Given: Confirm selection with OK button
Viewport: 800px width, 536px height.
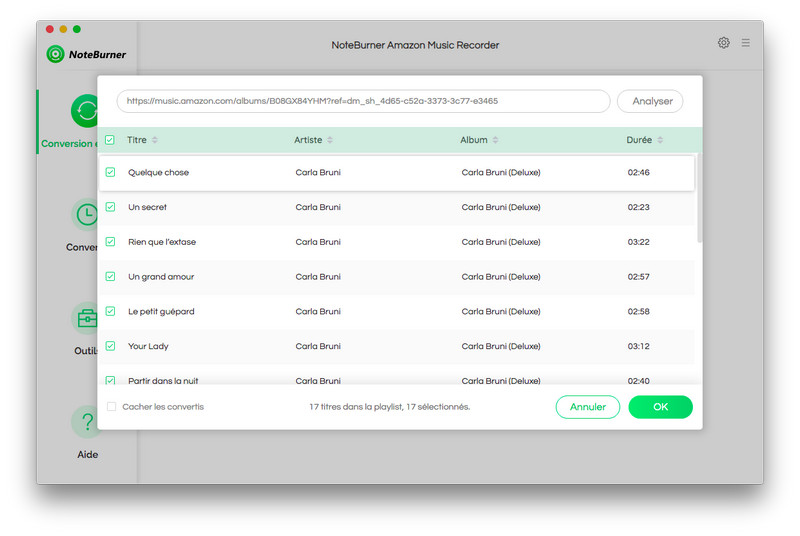Looking at the screenshot, I should point(661,407).
